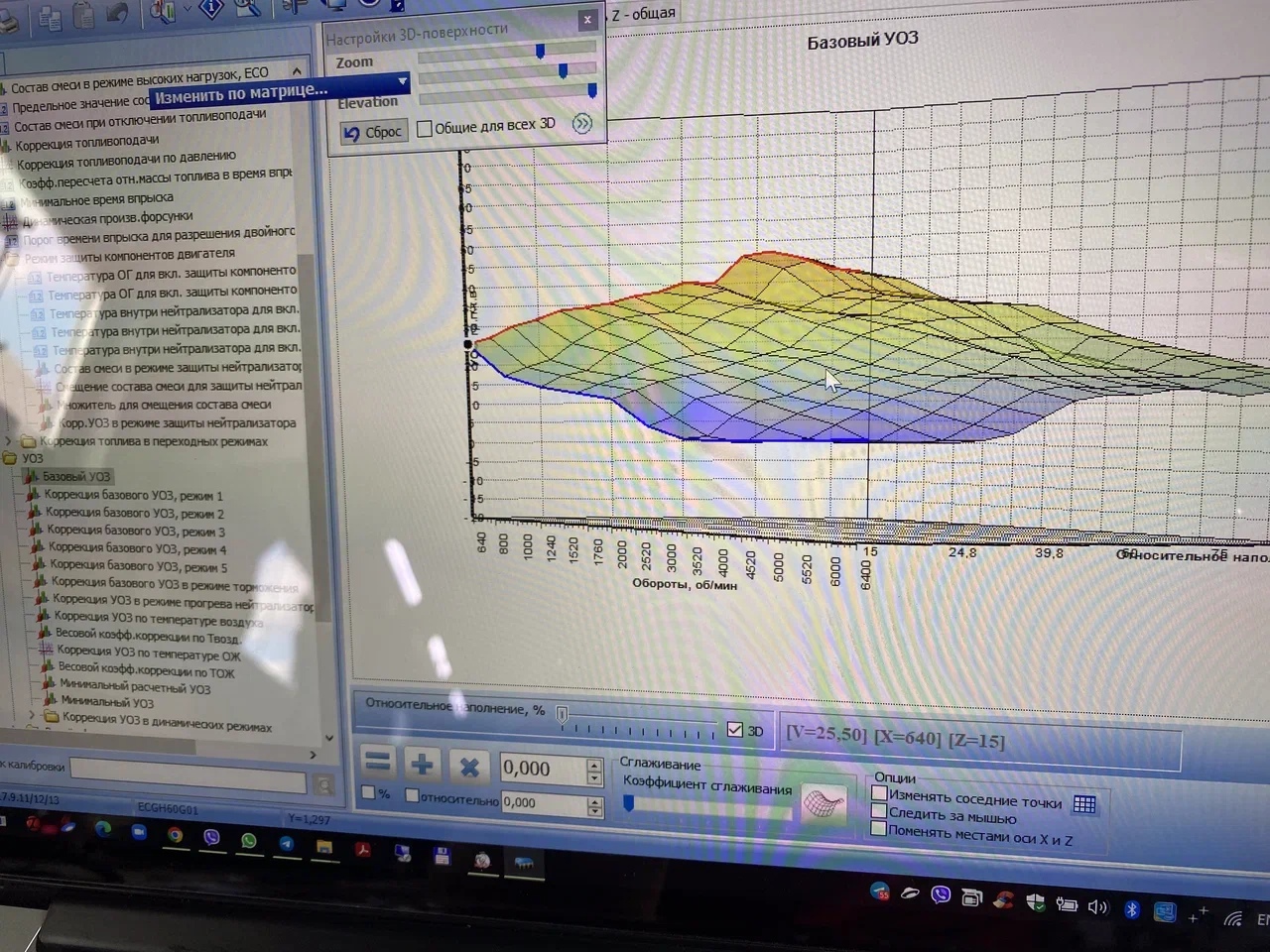Click the double-chevron icon in 3D settings

coord(582,123)
